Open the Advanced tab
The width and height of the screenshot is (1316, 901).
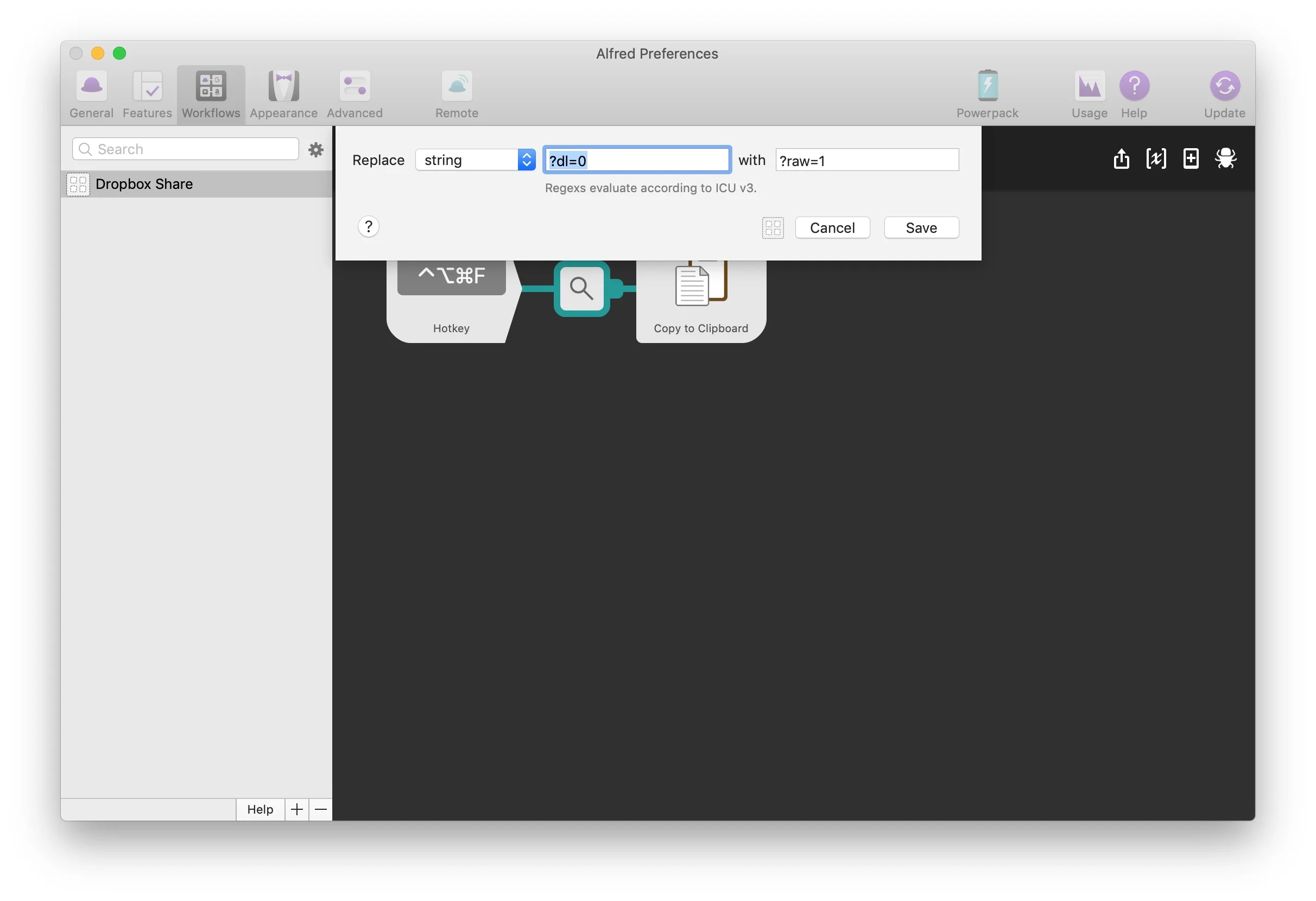pos(355,94)
